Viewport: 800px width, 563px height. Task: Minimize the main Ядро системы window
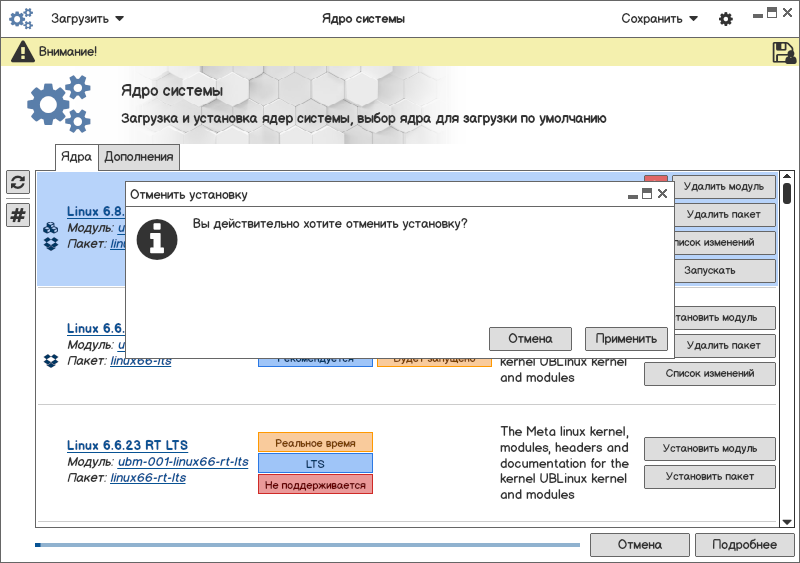758,16
